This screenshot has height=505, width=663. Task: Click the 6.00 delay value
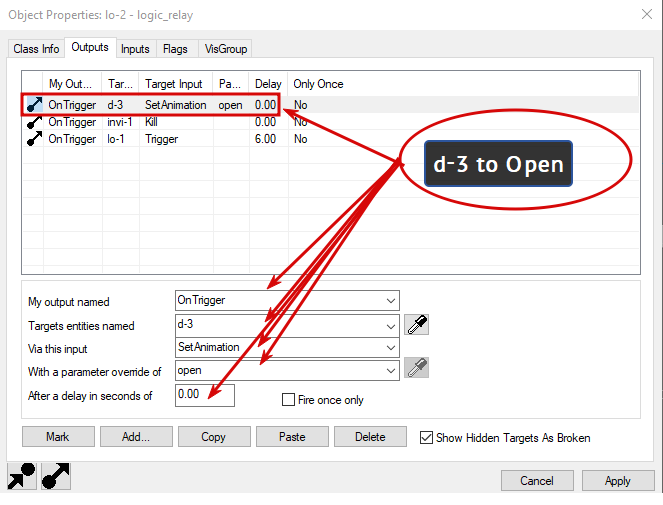[265, 139]
